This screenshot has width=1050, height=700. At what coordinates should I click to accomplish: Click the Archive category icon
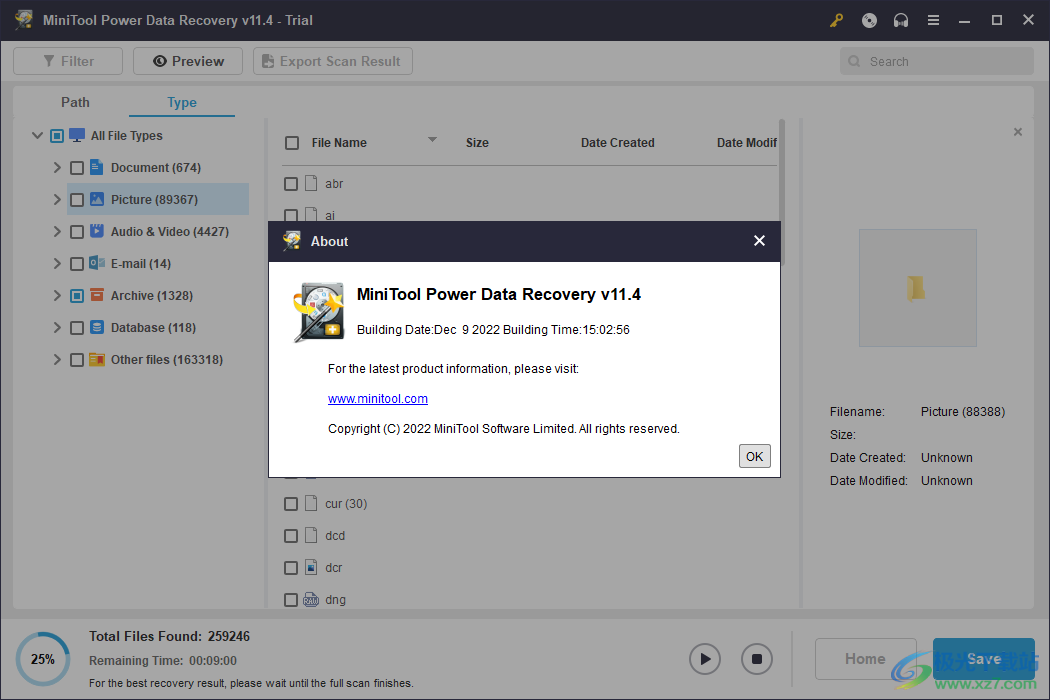pos(96,295)
